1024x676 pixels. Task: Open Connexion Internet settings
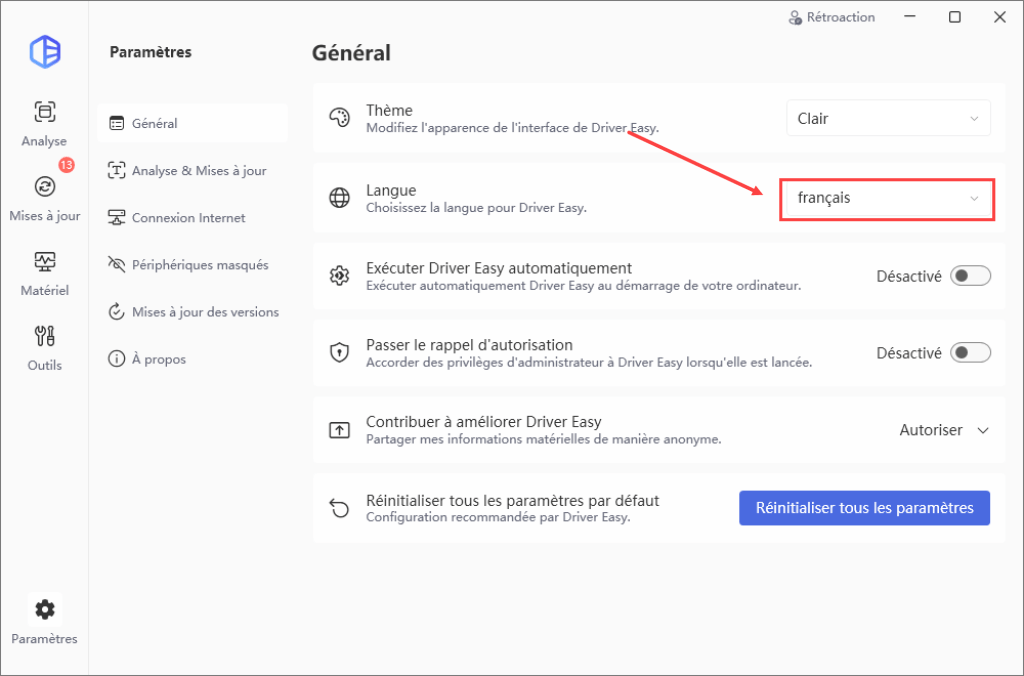pyautogui.click(x=193, y=217)
